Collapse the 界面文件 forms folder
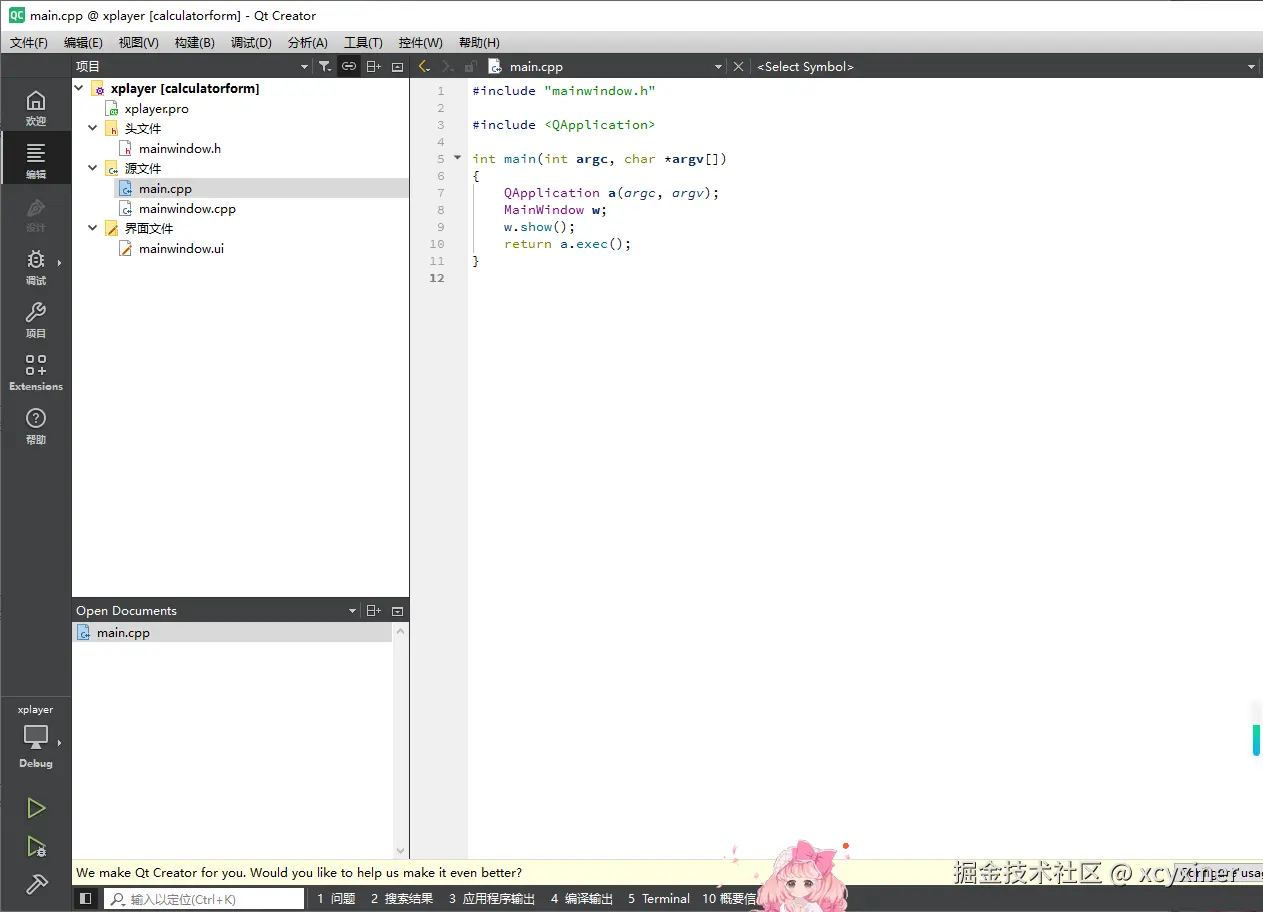The image size is (1263, 912). point(93,228)
